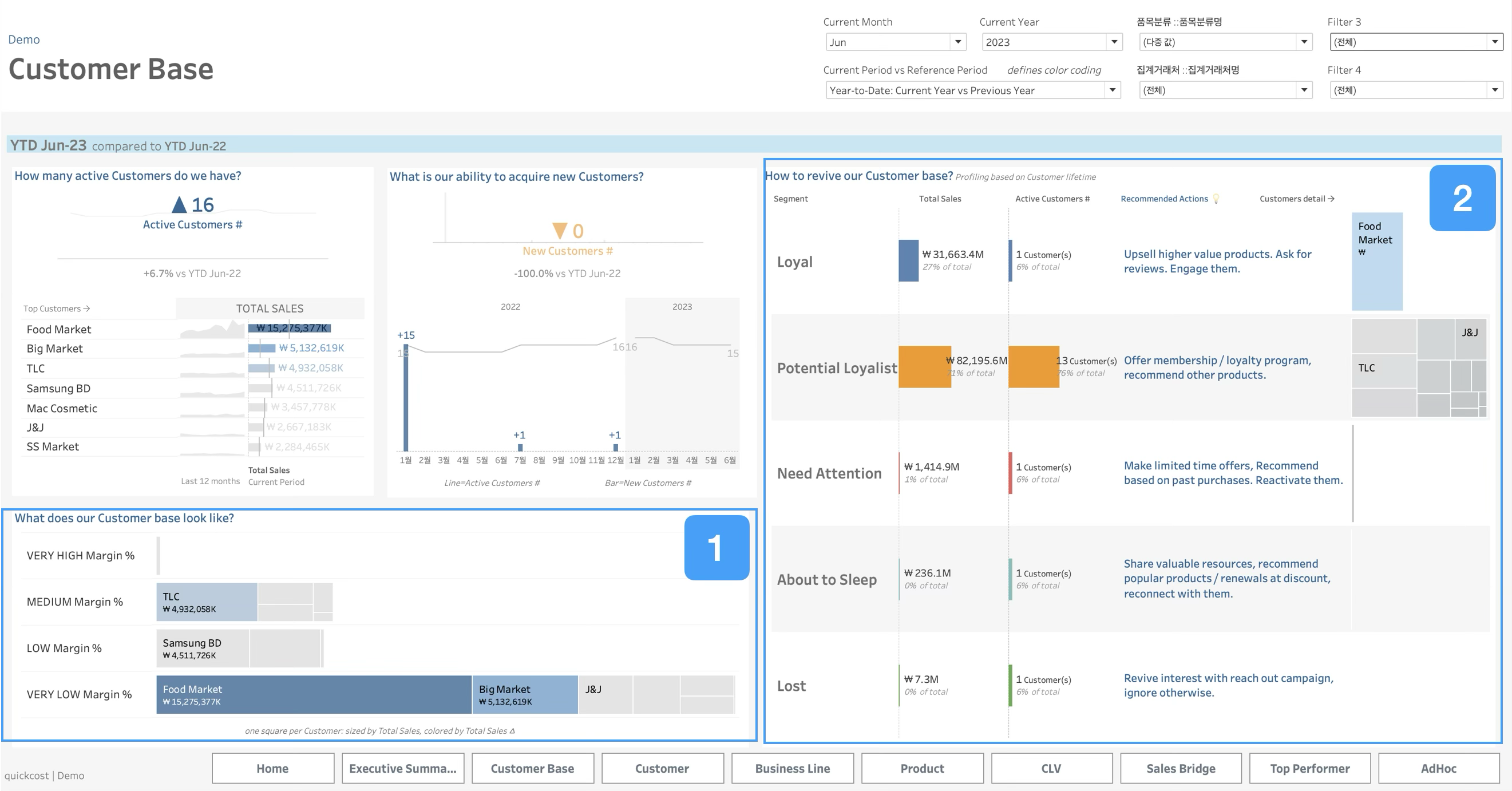This screenshot has width=1512, height=791.
Task: Expand the Current Period vs Reference Period selector
Action: (1112, 90)
